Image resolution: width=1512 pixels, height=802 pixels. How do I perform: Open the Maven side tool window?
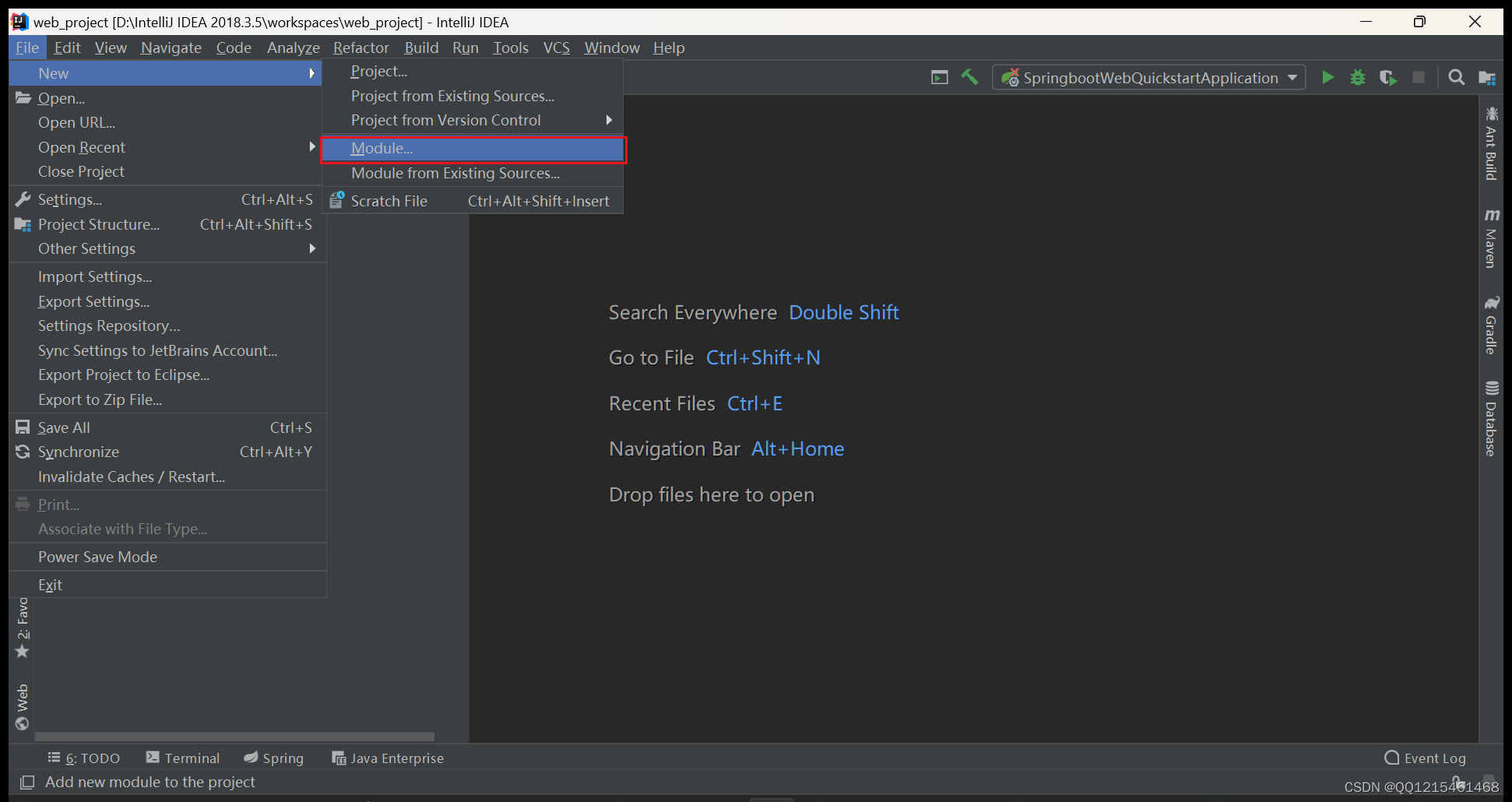pos(1491,238)
